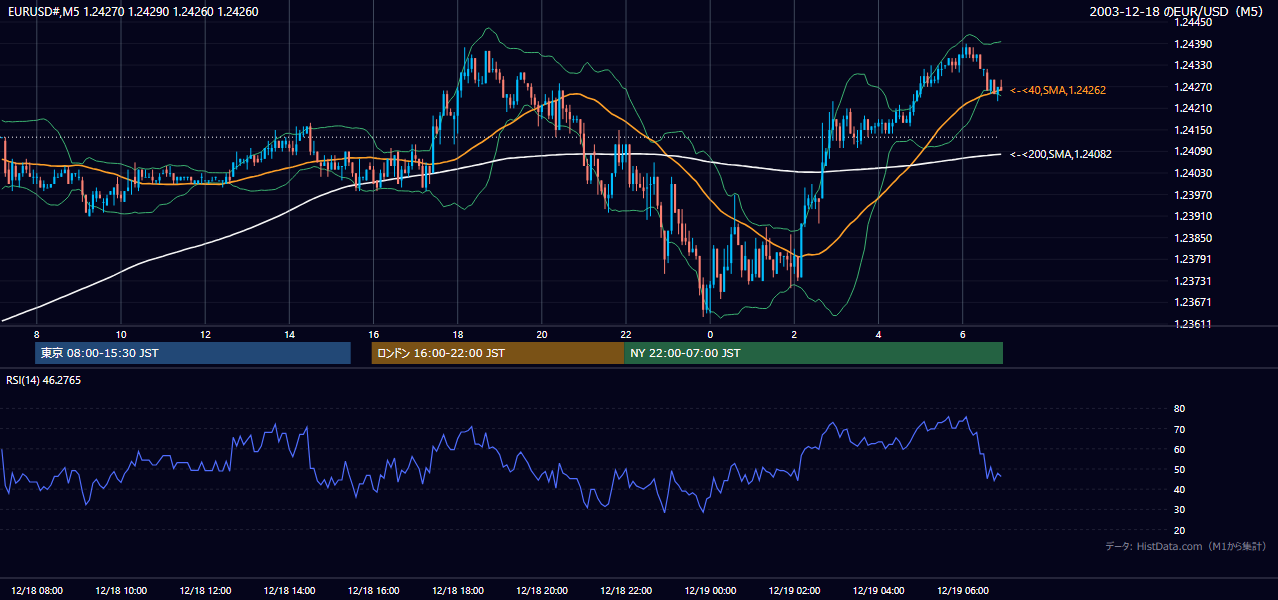Click hour tick 2 under price chart
The height and width of the screenshot is (600, 1278).
tap(794, 334)
